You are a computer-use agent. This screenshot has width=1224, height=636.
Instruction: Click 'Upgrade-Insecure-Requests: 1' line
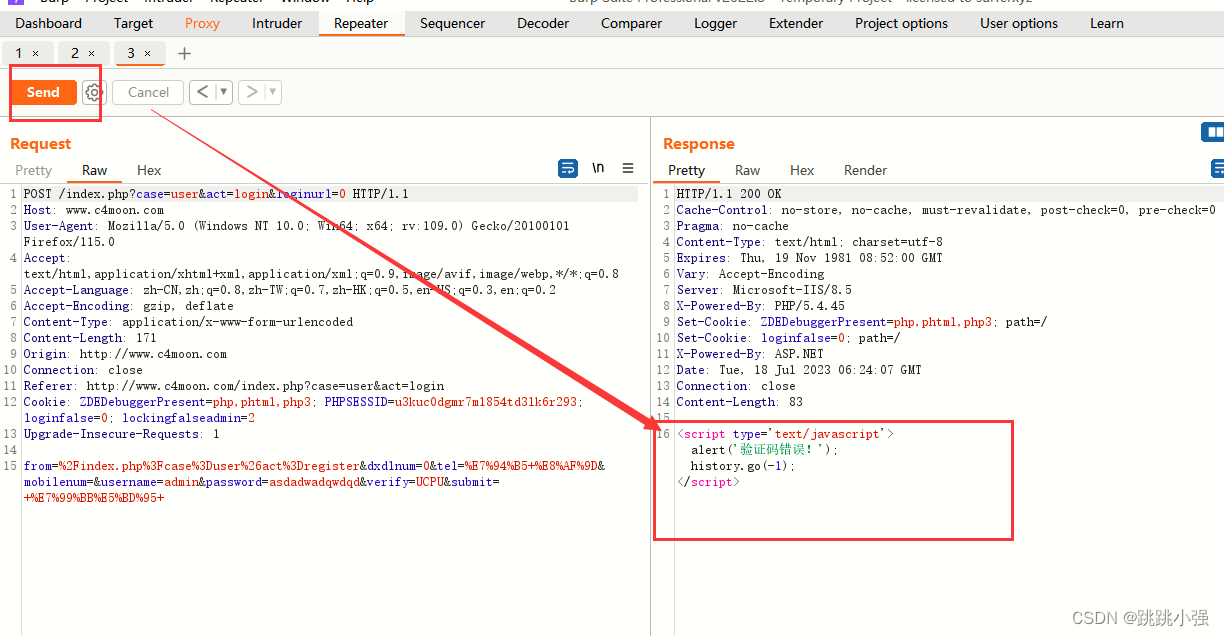click(x=122, y=434)
